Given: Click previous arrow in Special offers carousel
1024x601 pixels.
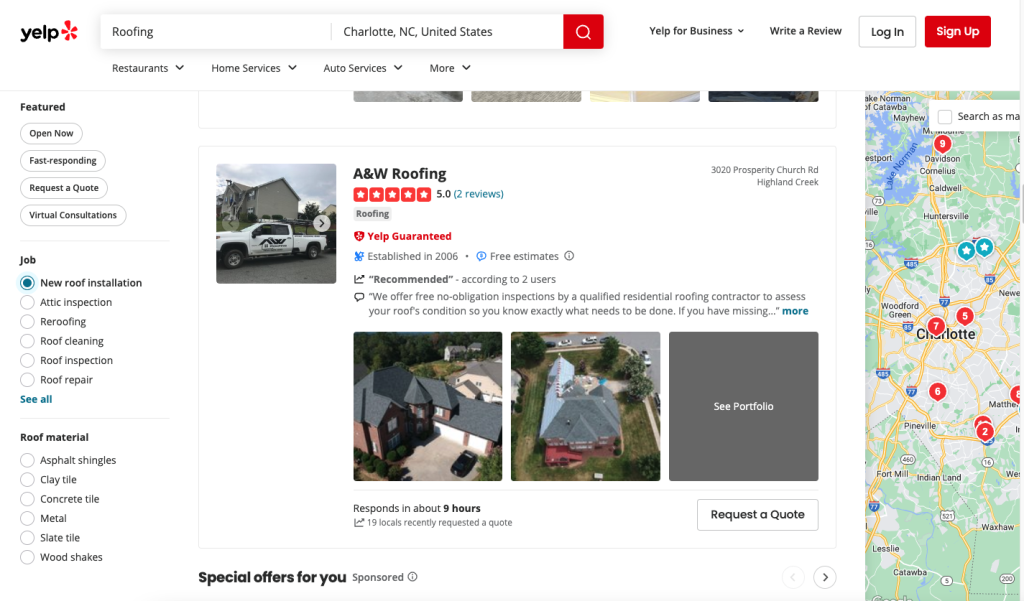Looking at the screenshot, I should click(x=793, y=577).
